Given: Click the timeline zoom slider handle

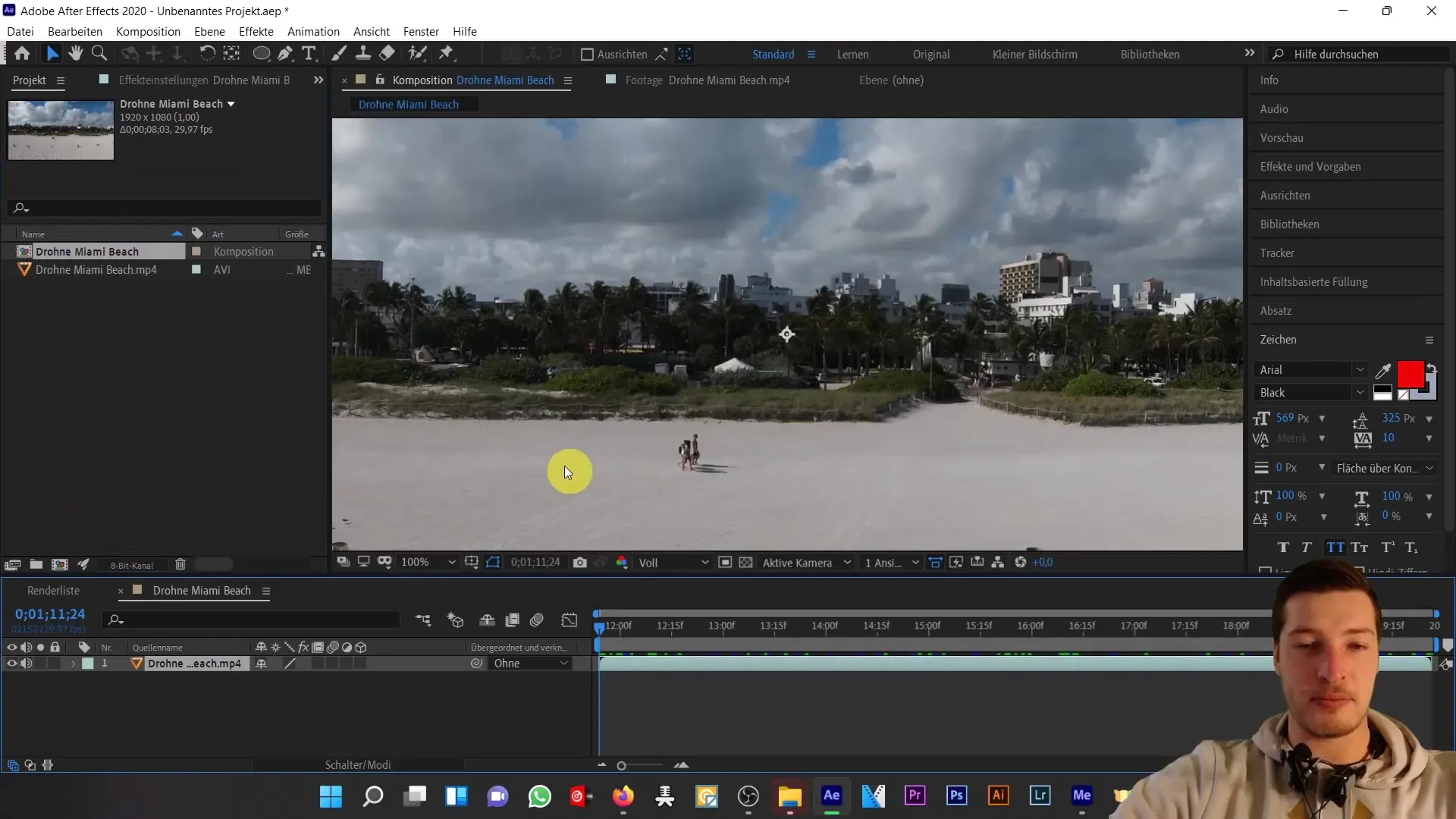Looking at the screenshot, I should click(x=621, y=766).
